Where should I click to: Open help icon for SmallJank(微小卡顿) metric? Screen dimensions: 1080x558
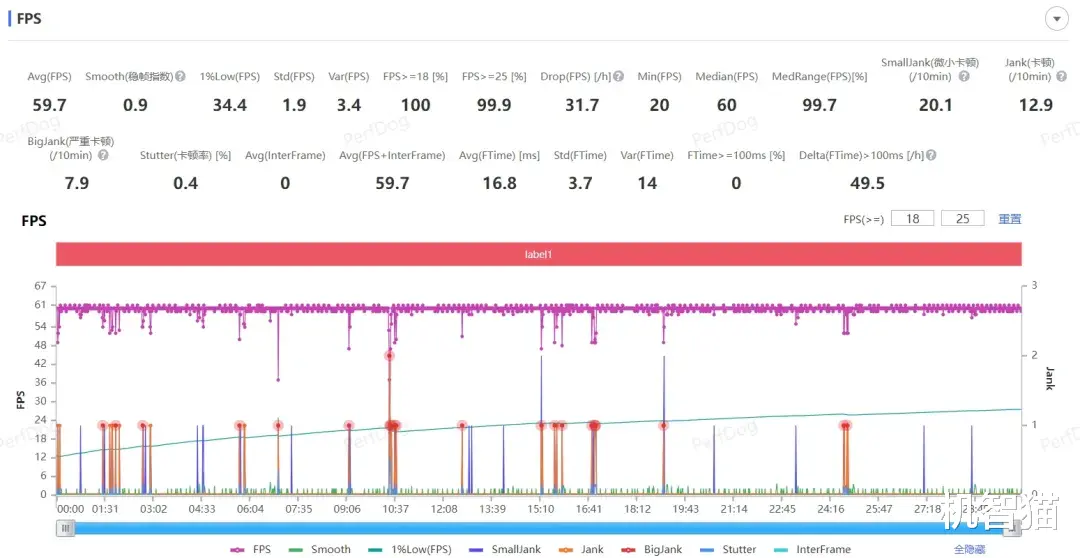tap(964, 76)
